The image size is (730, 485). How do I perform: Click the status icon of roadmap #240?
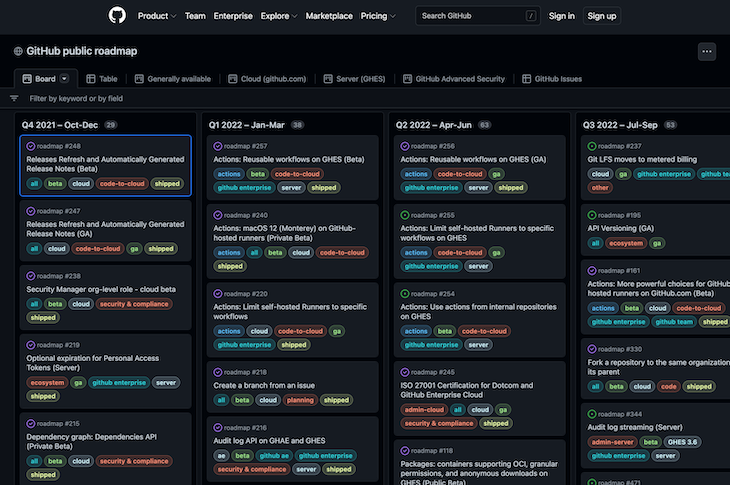pyautogui.click(x=217, y=215)
